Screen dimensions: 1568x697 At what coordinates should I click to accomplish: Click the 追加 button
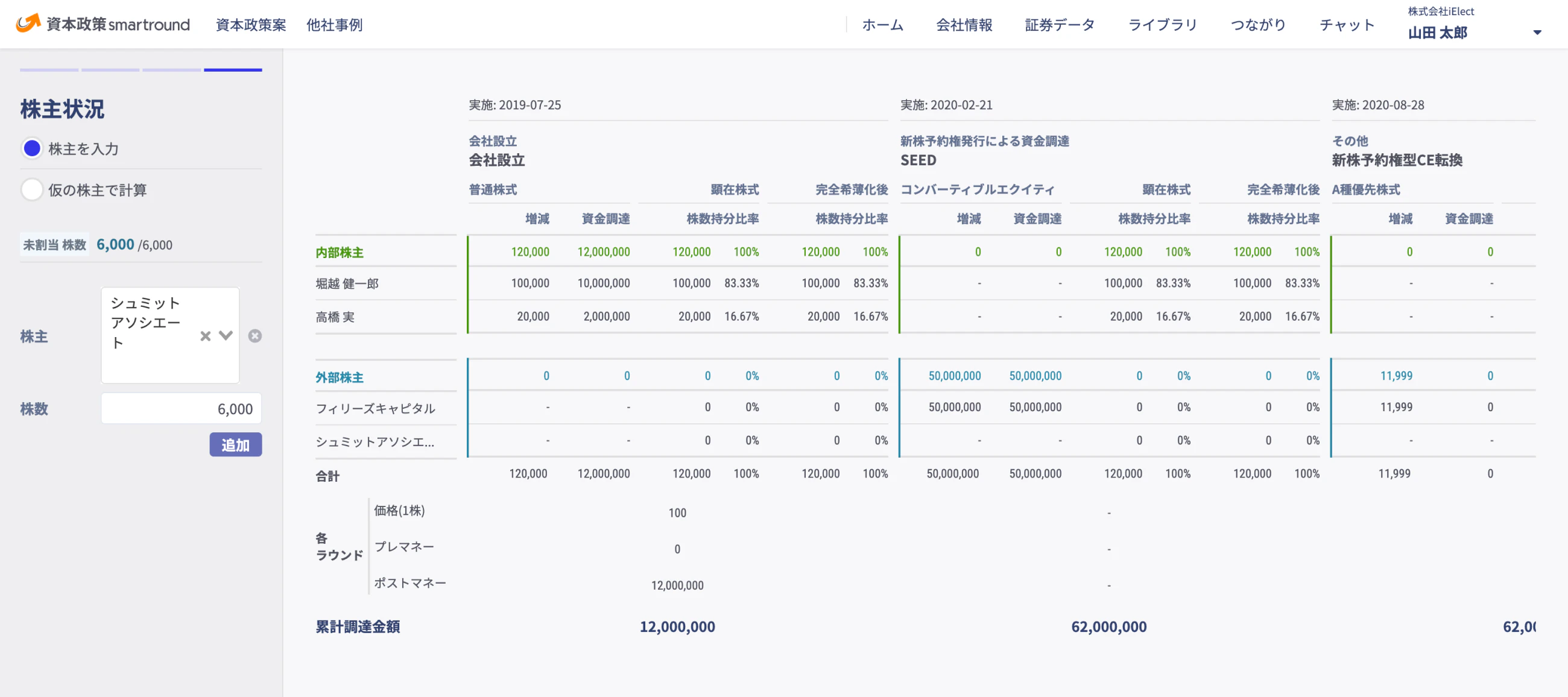[x=236, y=445]
